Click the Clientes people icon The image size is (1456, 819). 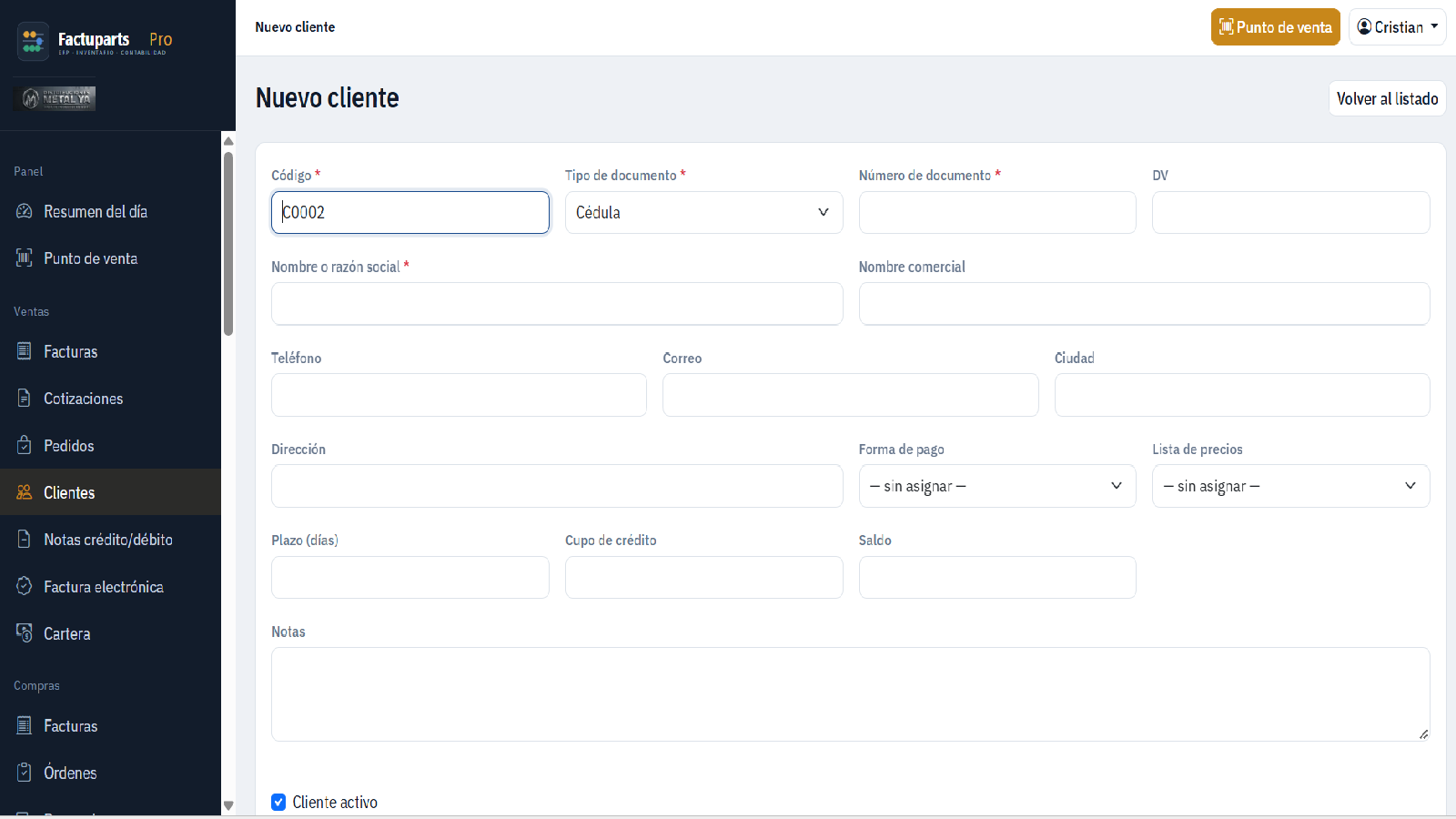coord(25,492)
